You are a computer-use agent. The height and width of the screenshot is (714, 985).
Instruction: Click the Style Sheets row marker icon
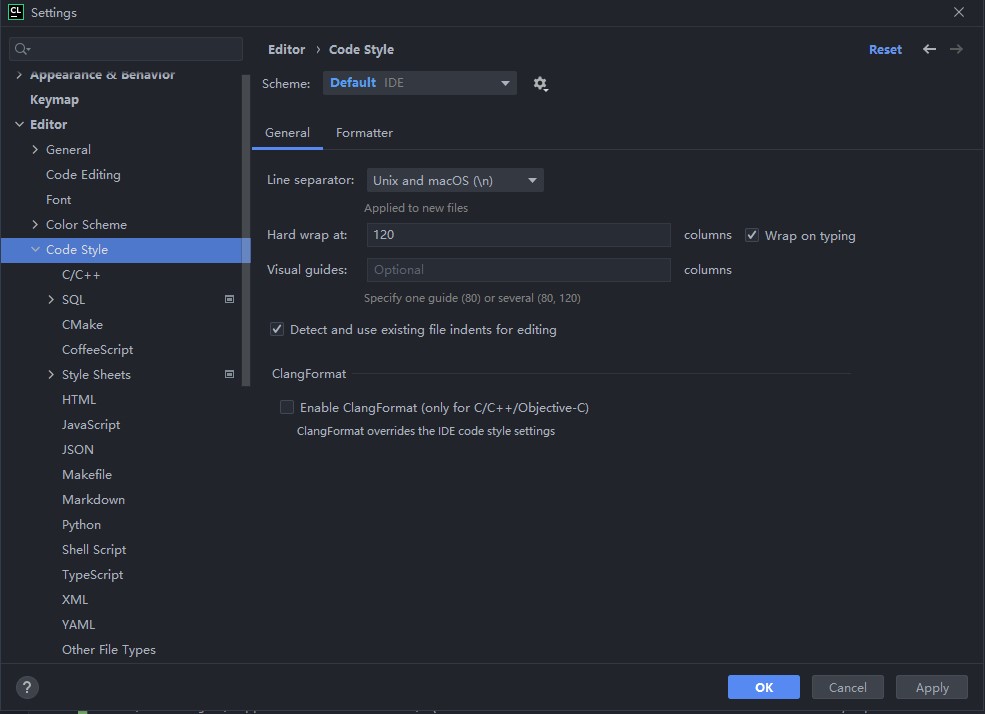[x=229, y=374]
